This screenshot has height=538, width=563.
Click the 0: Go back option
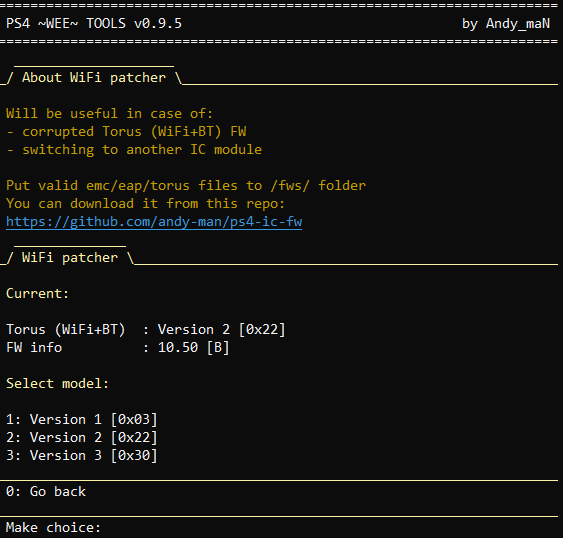[46, 491]
